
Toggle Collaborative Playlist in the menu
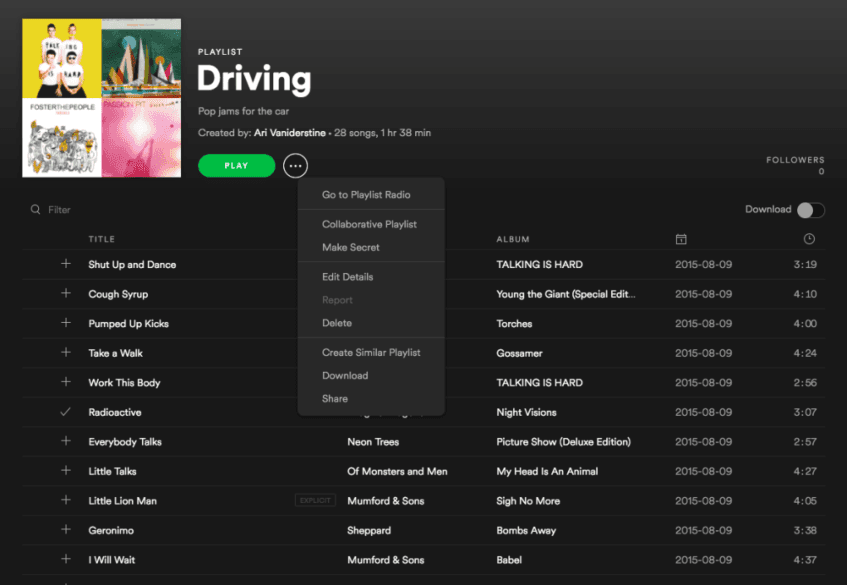point(369,223)
